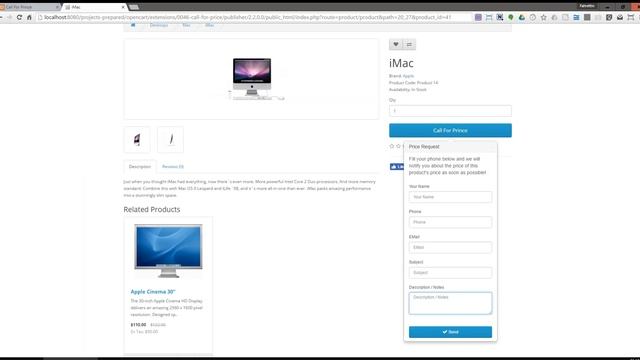Click the Call For Price button
The width and height of the screenshot is (640, 360).
click(x=450, y=130)
